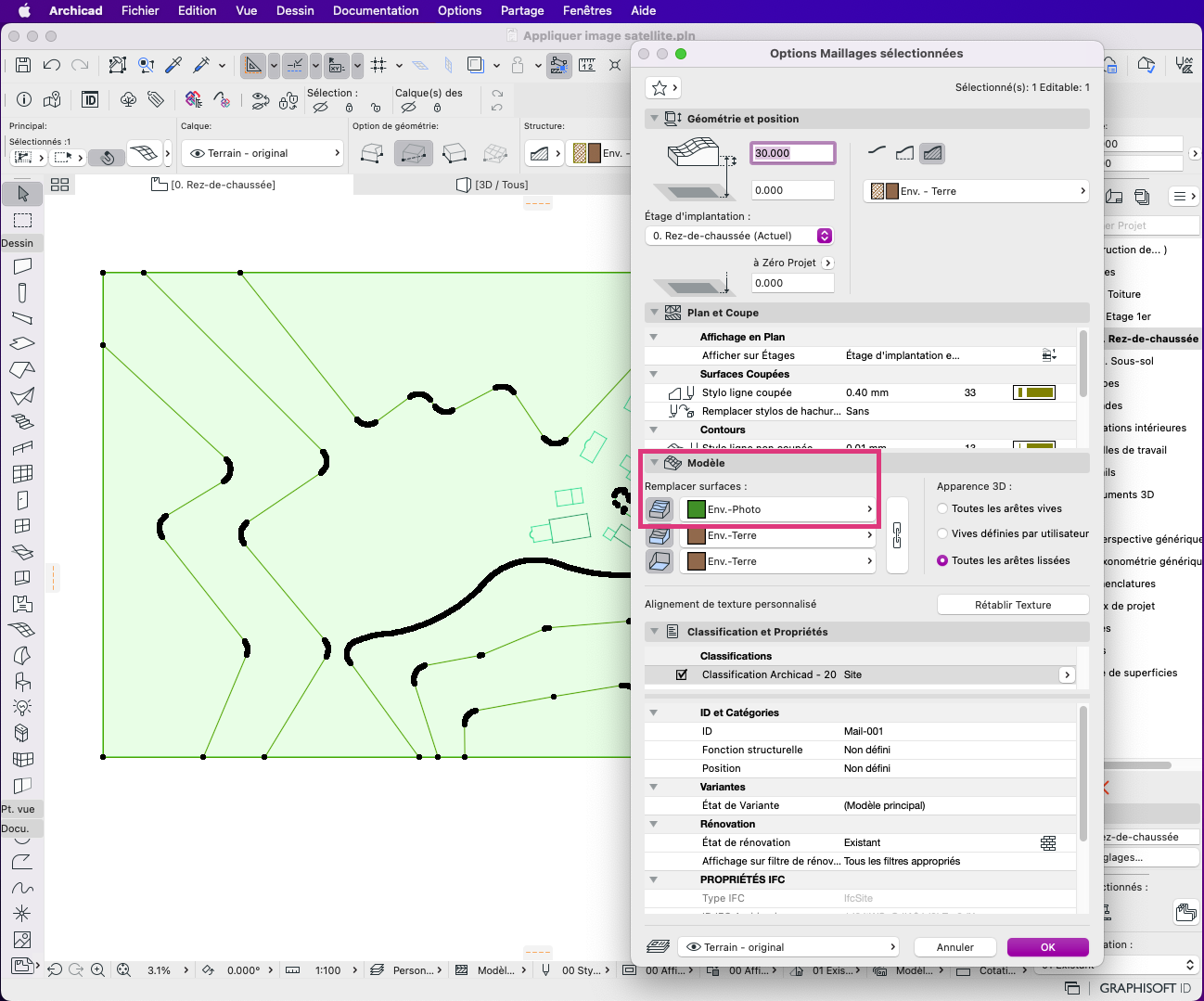Select Toutes les arêtes vives option

(x=942, y=508)
